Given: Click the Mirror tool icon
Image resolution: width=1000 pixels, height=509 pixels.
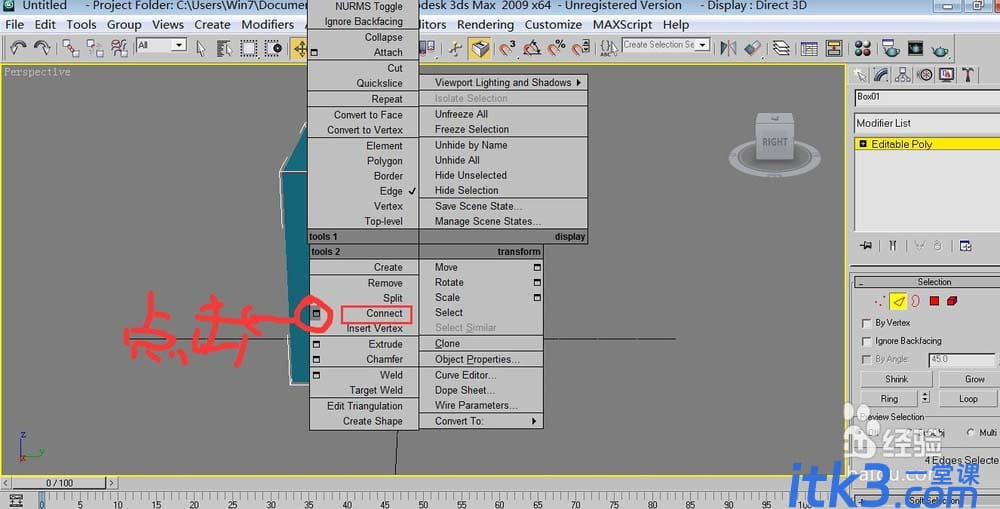Looking at the screenshot, I should point(728,48).
